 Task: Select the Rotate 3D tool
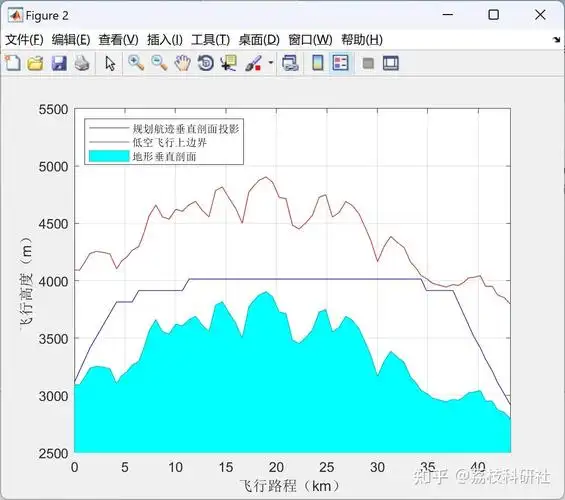pyautogui.click(x=206, y=63)
